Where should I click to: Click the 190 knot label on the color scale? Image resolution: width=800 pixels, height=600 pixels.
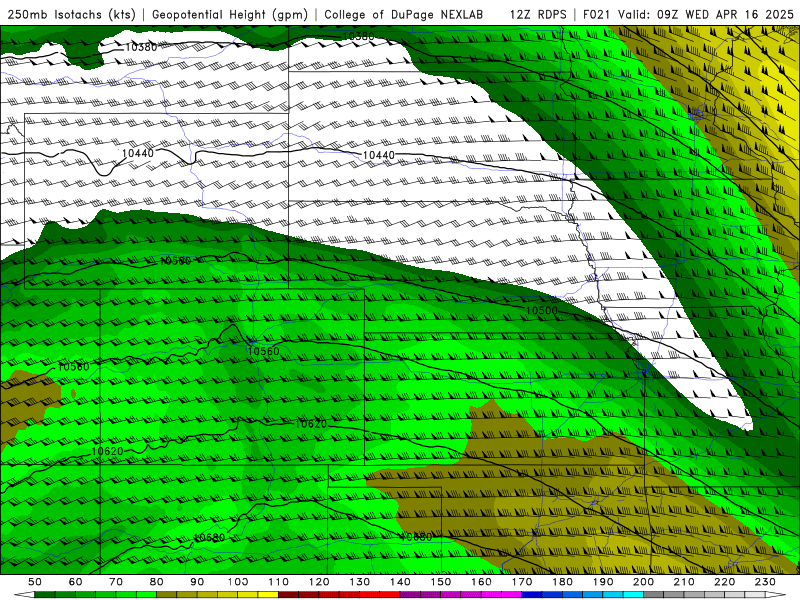tap(603, 582)
